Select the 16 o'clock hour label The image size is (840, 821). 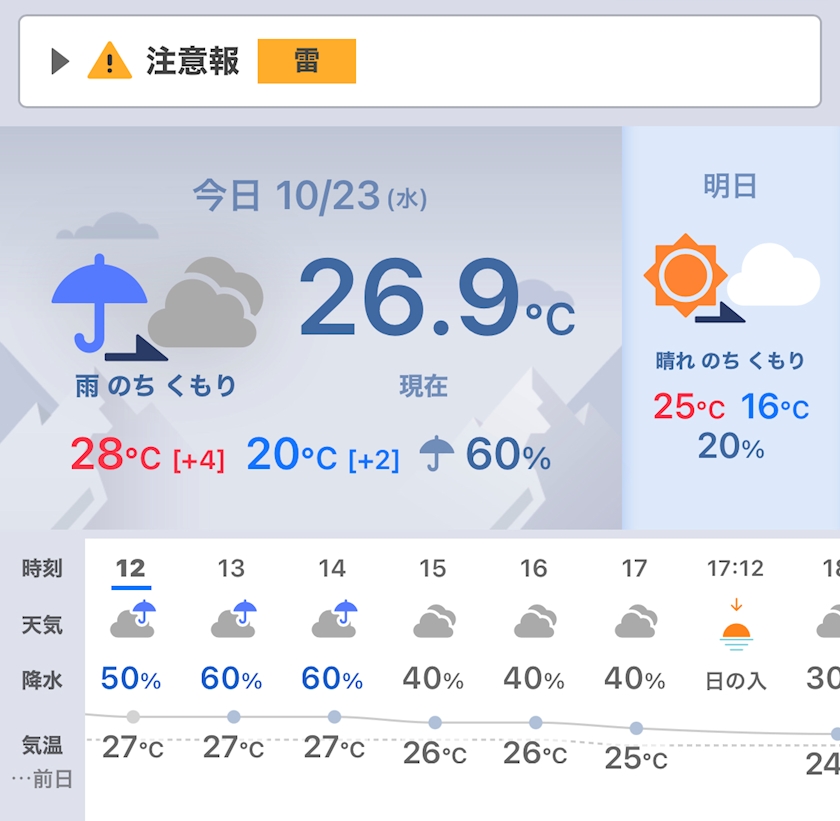(x=534, y=568)
